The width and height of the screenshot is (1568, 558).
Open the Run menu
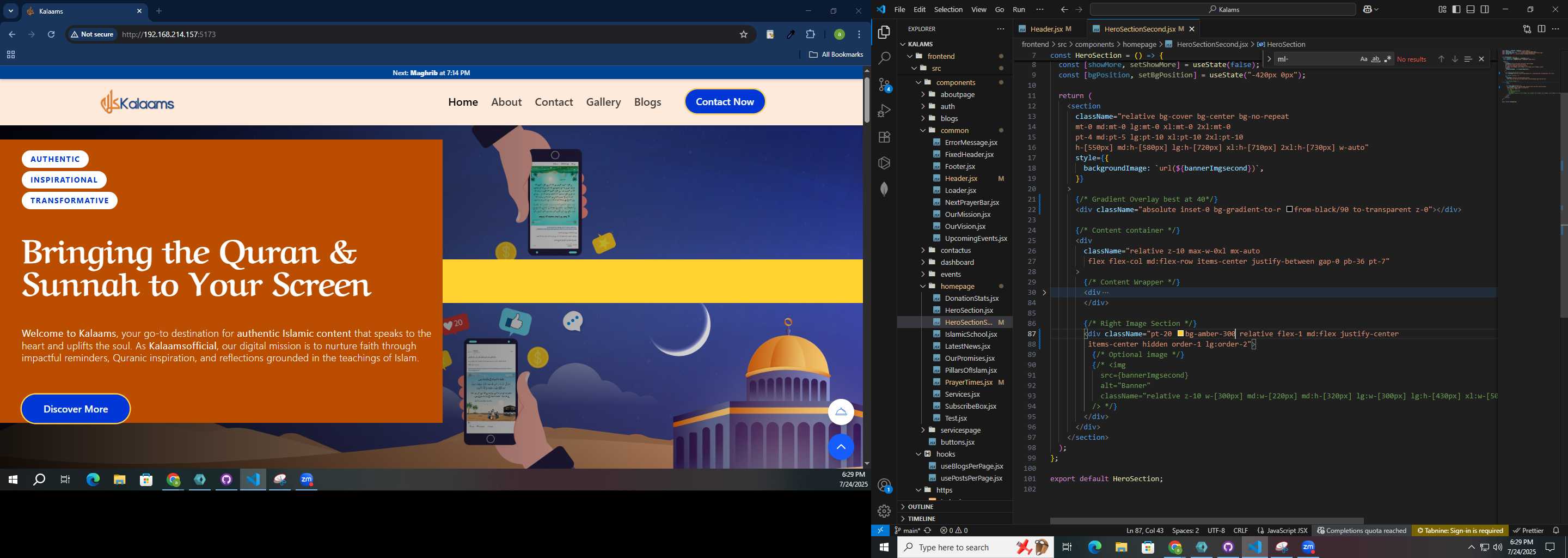1018,10
